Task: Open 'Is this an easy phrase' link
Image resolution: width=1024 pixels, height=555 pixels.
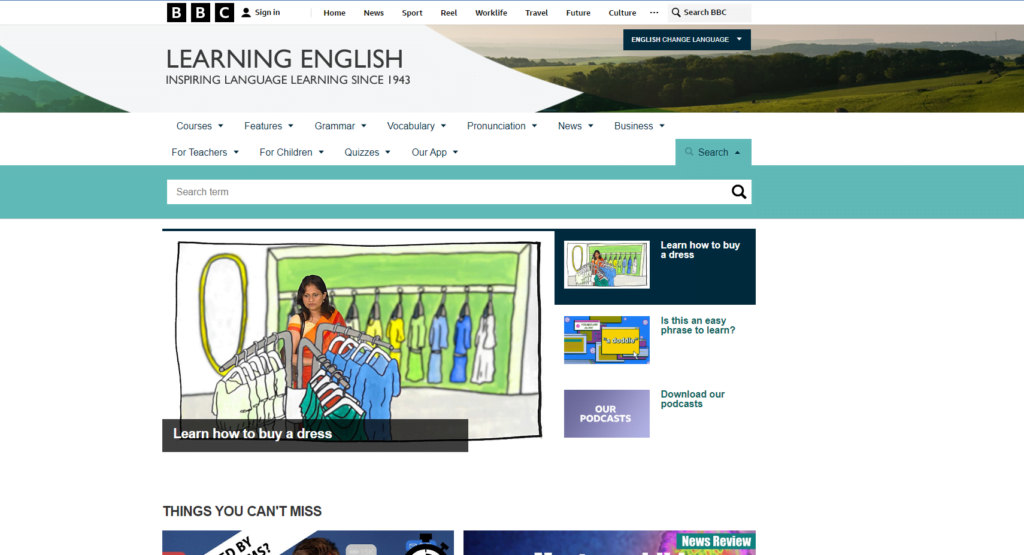Action: pyautogui.click(x=697, y=325)
